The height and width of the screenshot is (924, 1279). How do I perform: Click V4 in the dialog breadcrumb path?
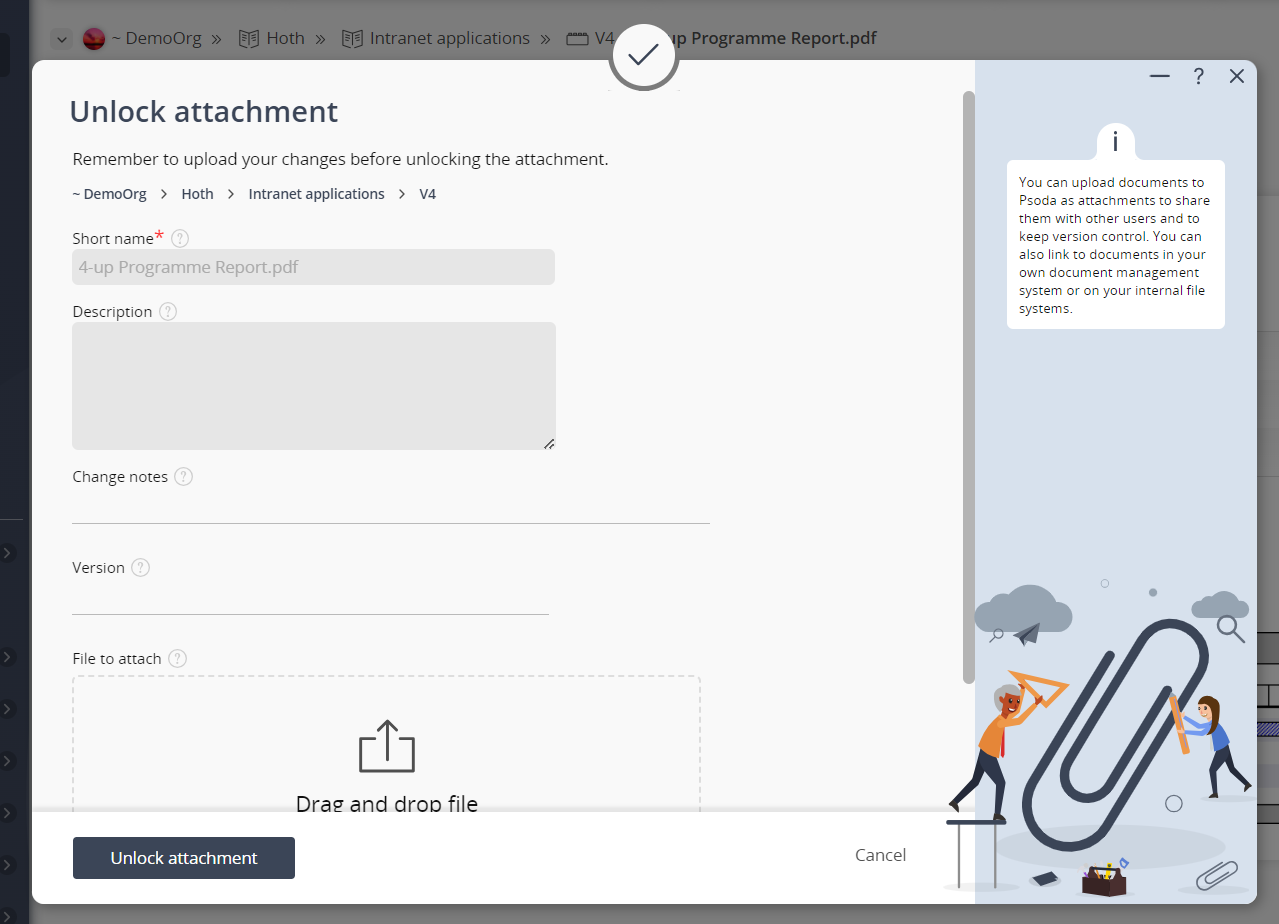[x=427, y=194]
